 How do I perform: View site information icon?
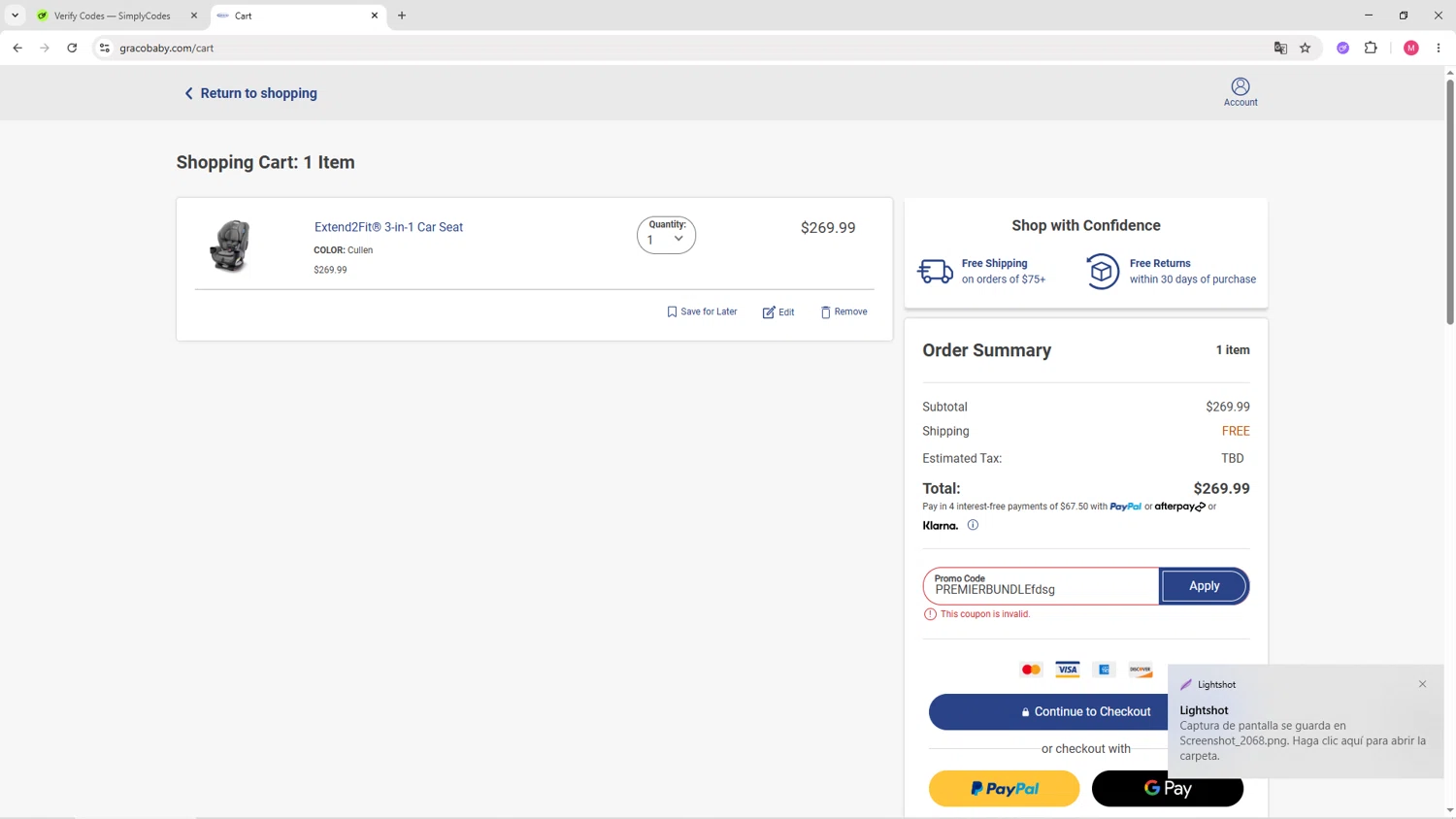[105, 48]
